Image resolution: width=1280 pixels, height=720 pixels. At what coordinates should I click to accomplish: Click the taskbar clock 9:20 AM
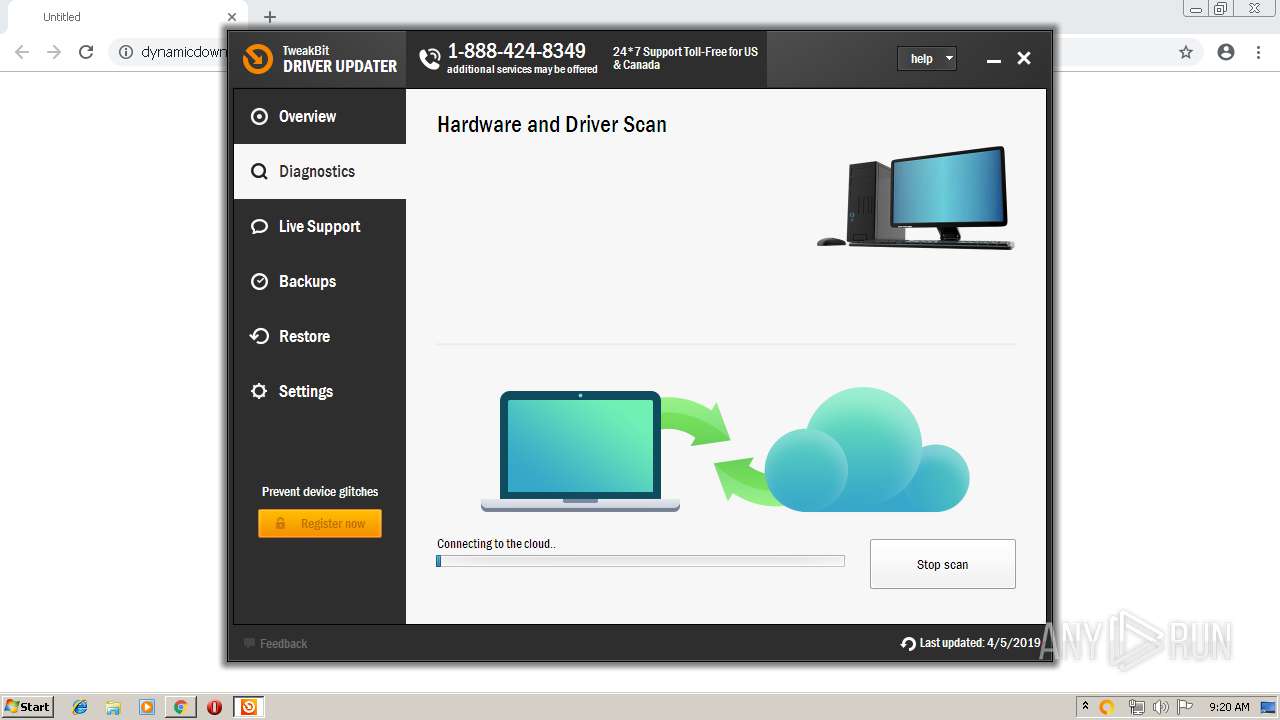pos(1229,707)
